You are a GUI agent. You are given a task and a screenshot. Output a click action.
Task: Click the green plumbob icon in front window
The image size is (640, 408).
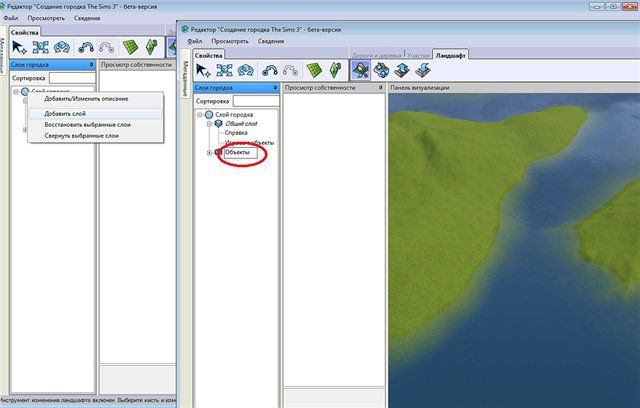335,70
